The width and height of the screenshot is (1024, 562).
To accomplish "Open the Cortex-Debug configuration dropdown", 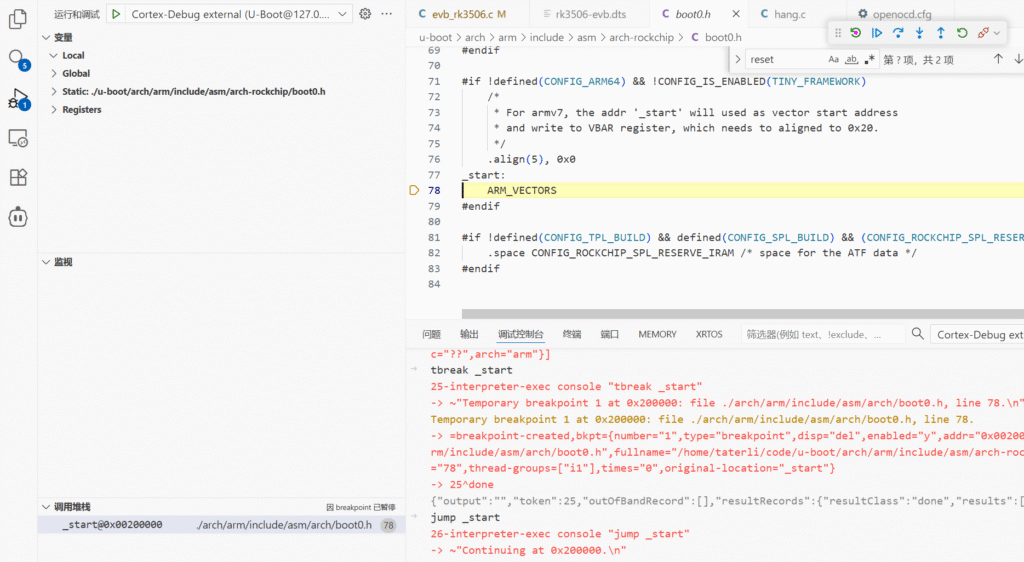I will coord(238,14).
